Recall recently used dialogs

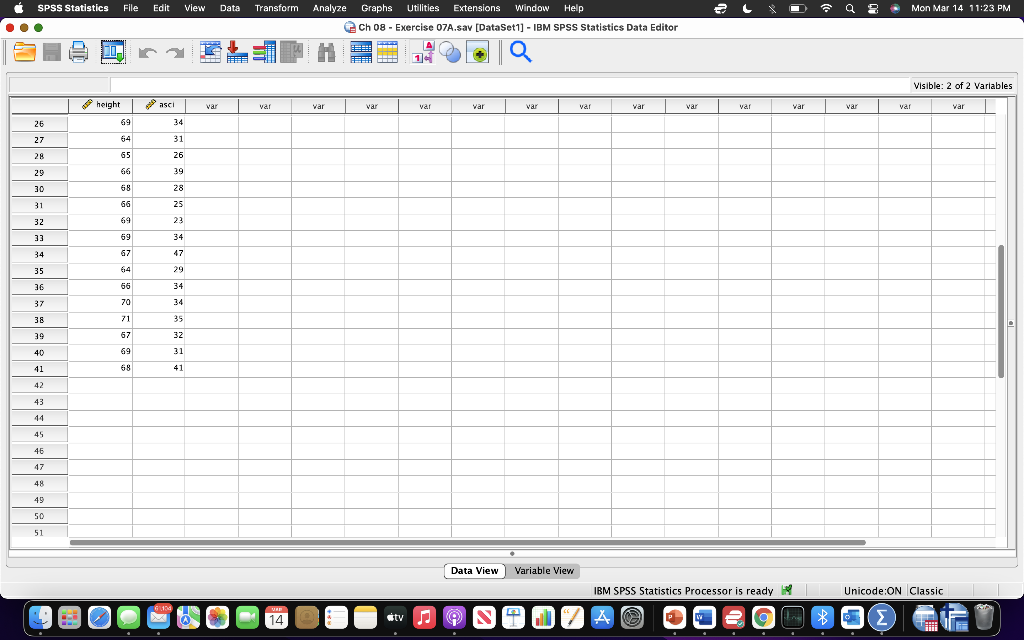click(x=112, y=52)
